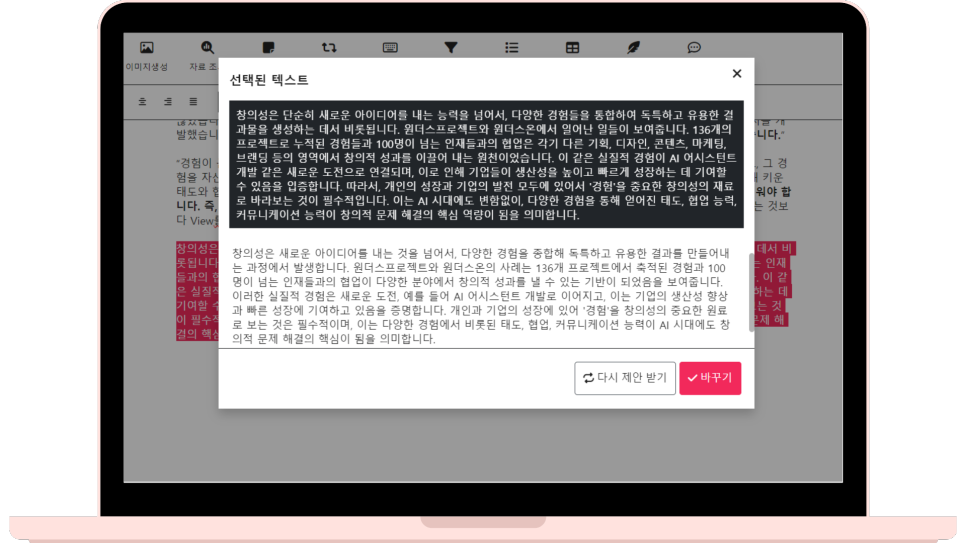Click the bulleted list toolbar icon

(511, 47)
